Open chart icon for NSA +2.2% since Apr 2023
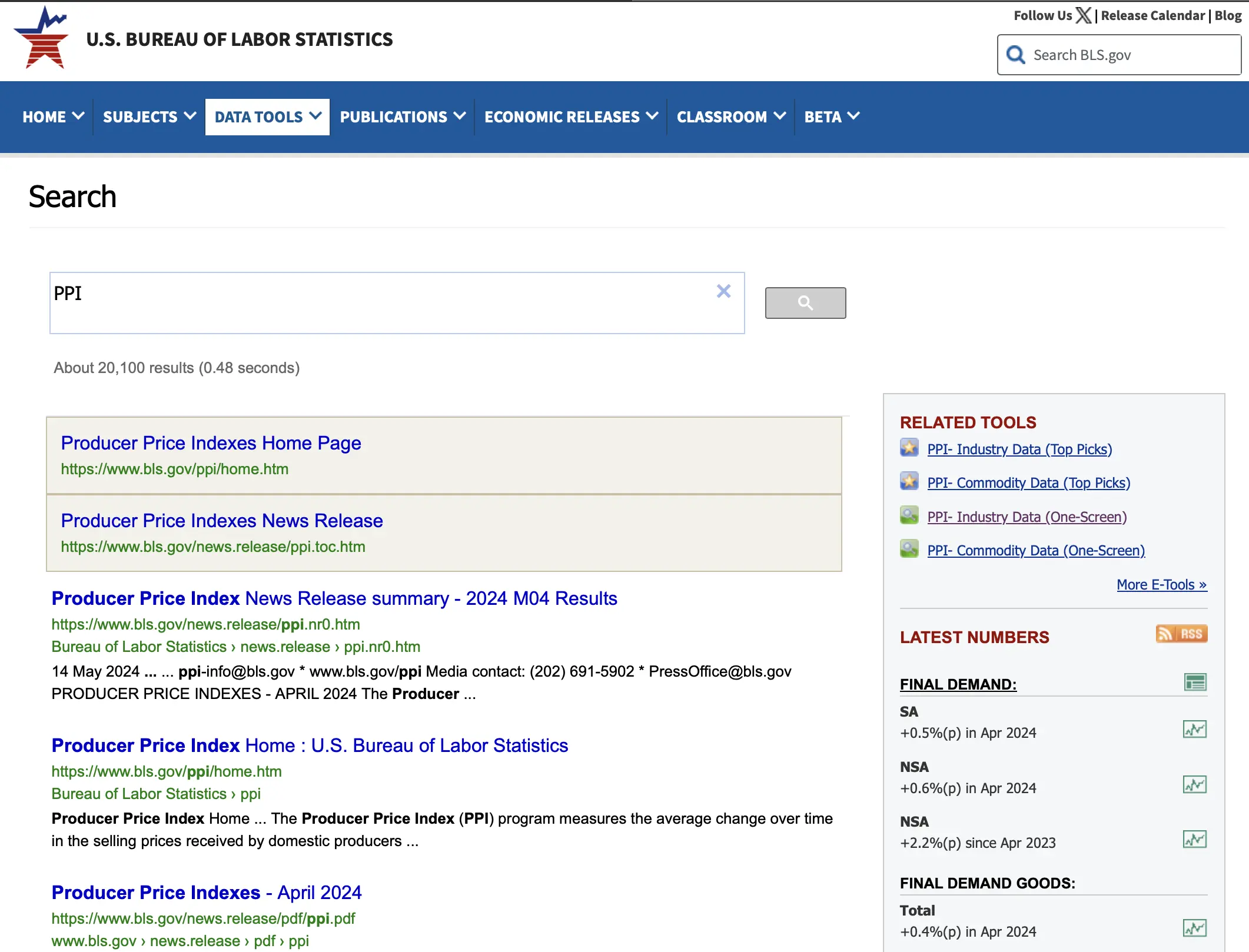The width and height of the screenshot is (1249, 952). click(1195, 840)
